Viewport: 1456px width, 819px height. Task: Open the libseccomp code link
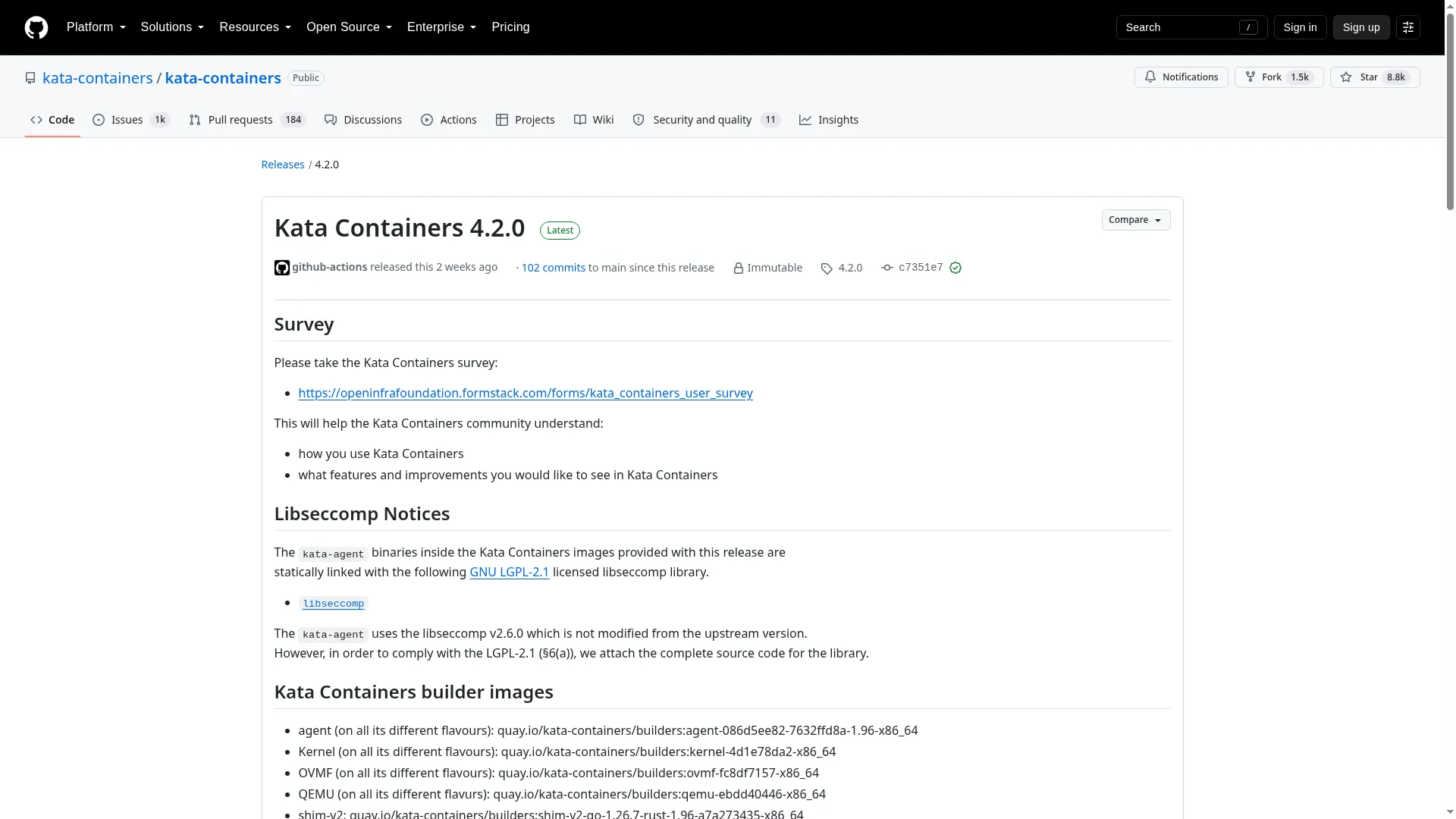click(333, 604)
